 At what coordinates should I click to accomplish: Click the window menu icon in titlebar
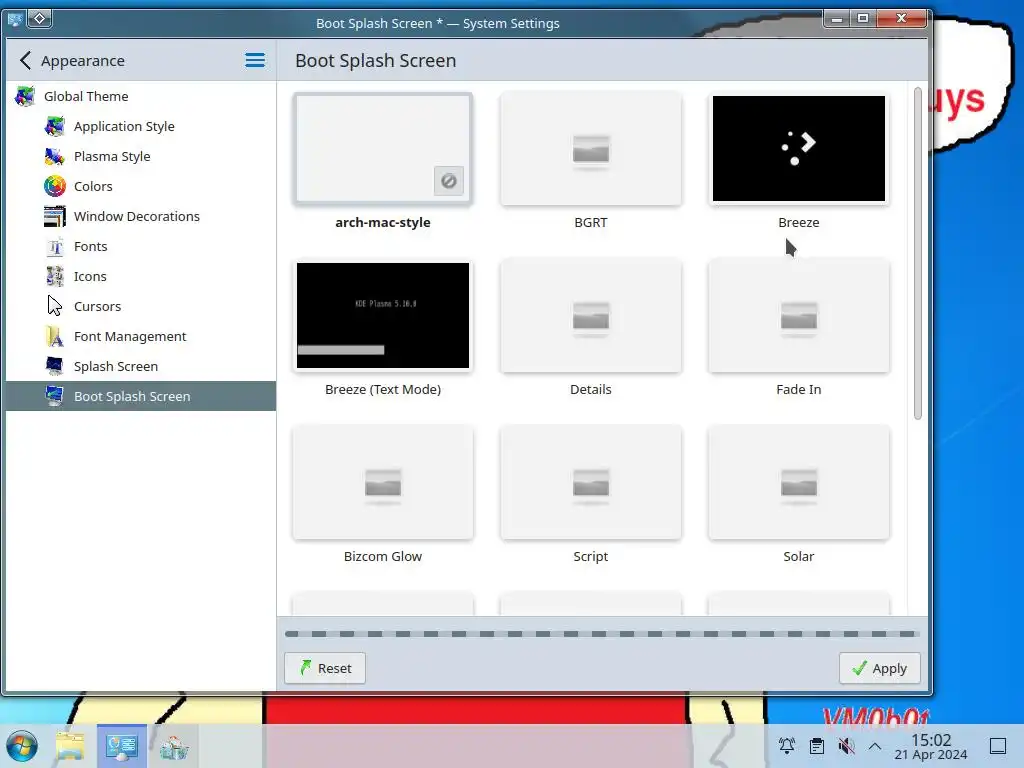coord(15,20)
